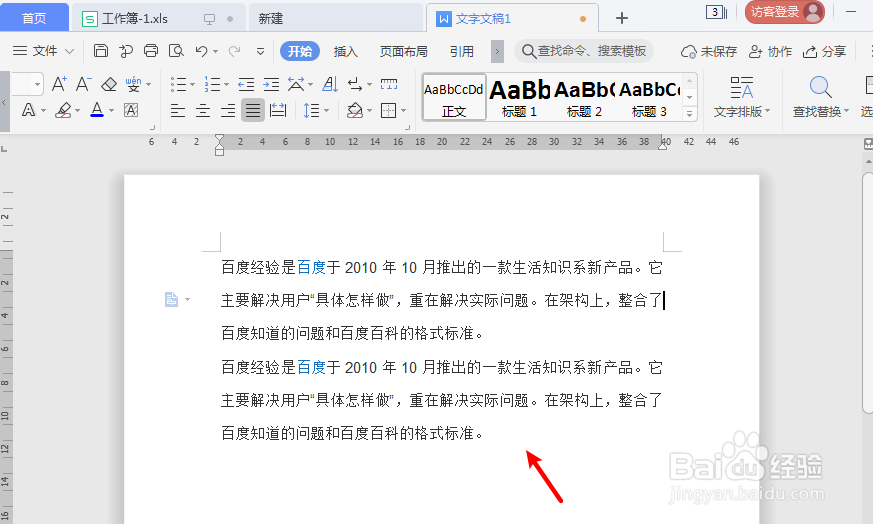The width and height of the screenshot is (873, 524).
Task: Open phonetic guide (wén) icon
Action: tap(133, 85)
